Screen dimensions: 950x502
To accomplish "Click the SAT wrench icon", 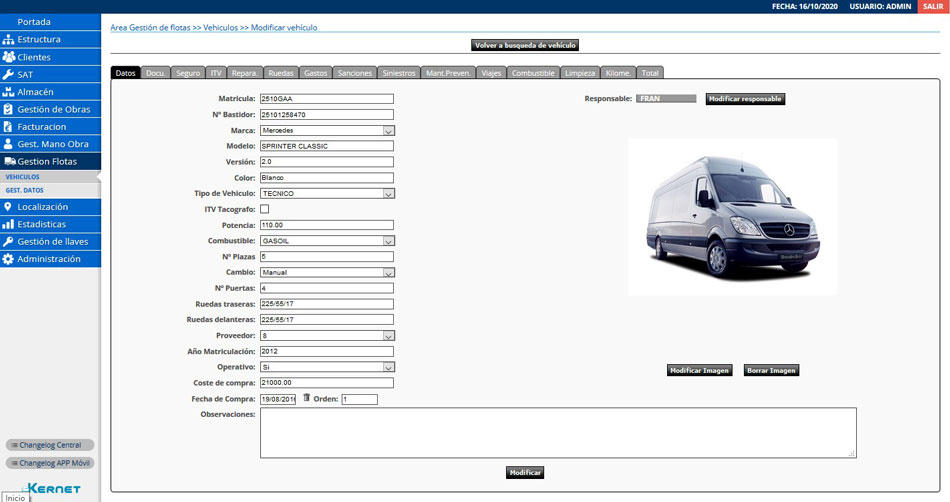I will pyautogui.click(x=9, y=74).
